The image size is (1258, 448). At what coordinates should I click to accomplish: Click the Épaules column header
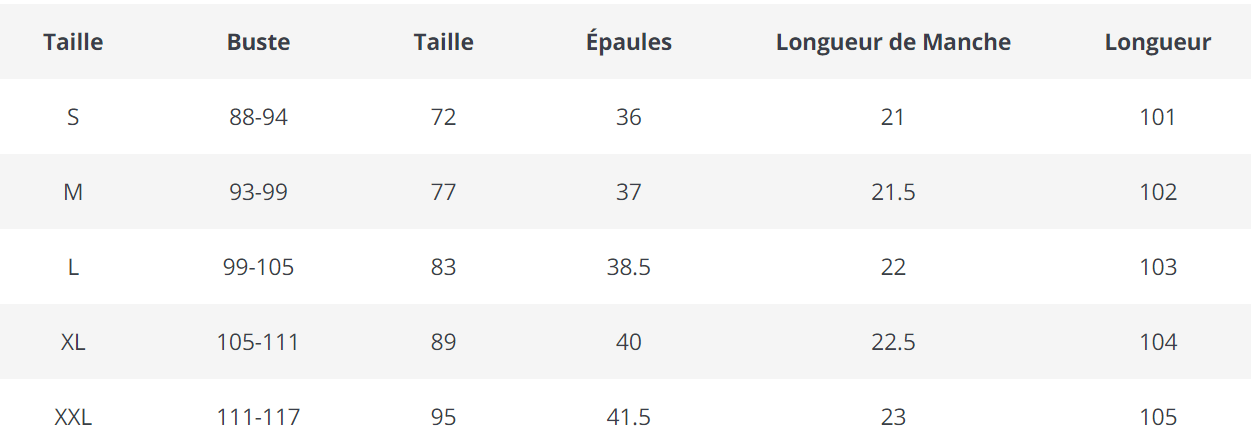[628, 42]
